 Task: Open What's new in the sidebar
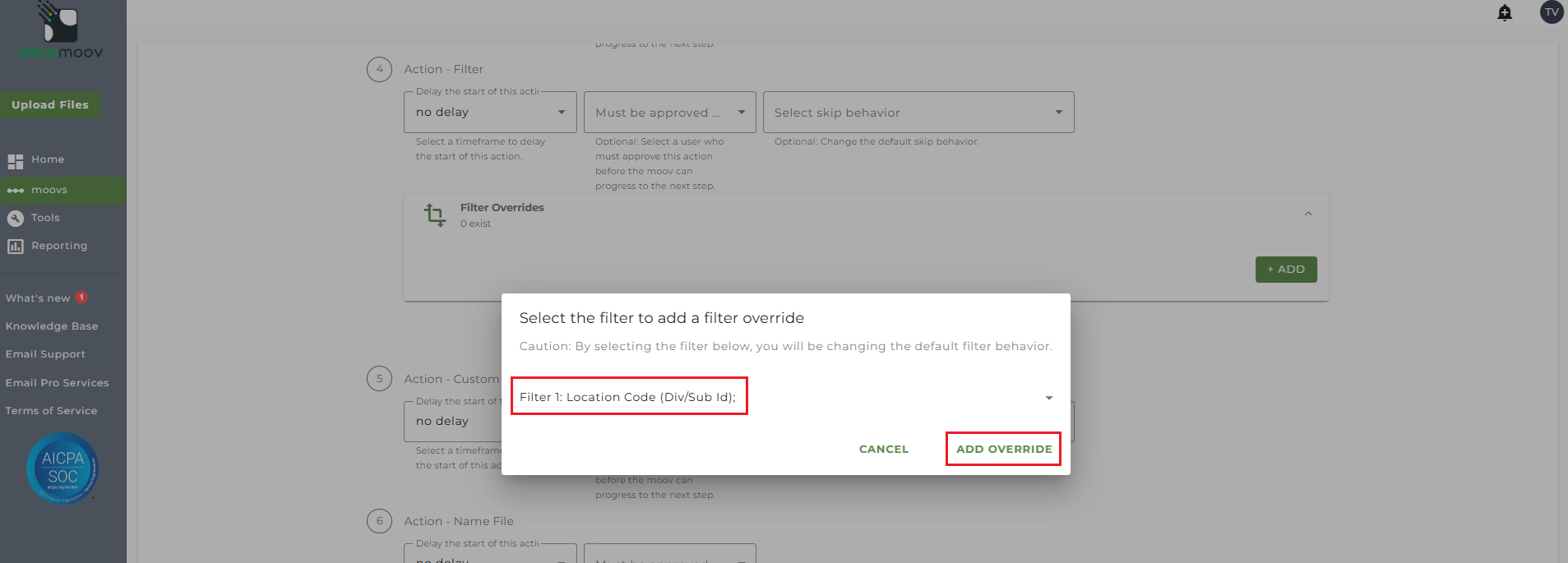pos(38,298)
